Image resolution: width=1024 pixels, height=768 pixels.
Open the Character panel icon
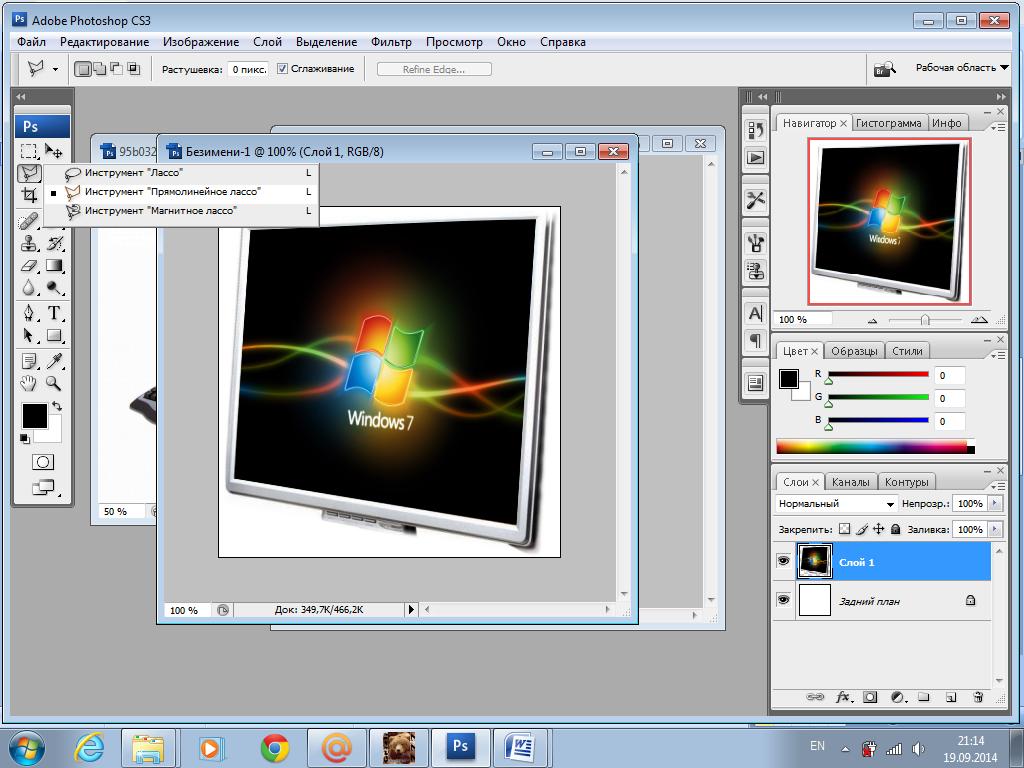756,313
